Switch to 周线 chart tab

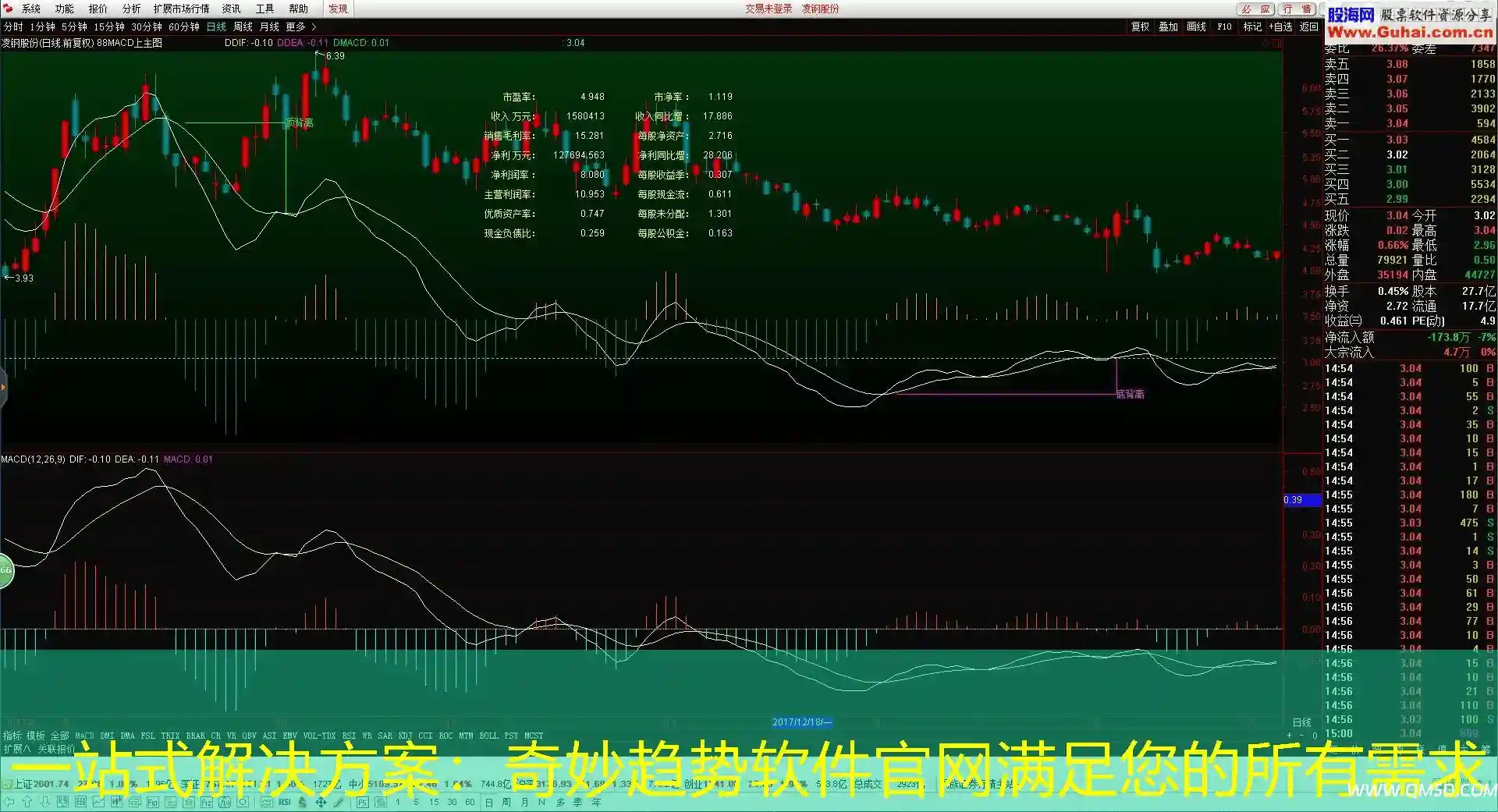[x=243, y=27]
